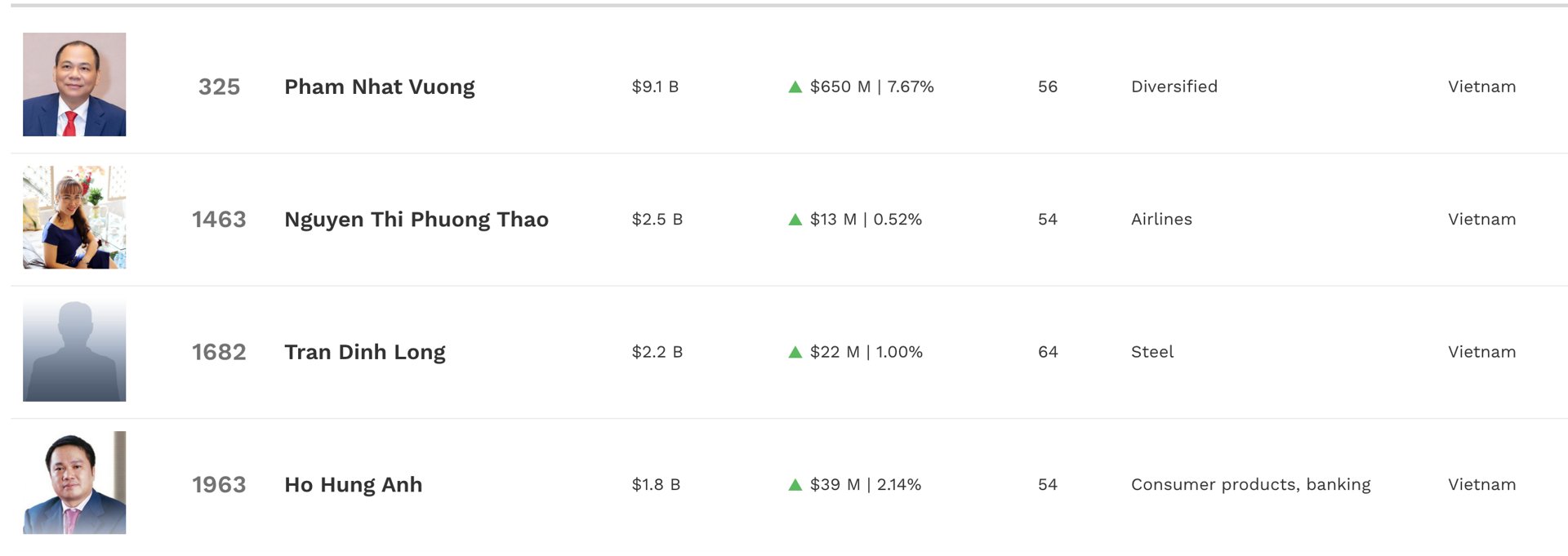
Task: Click Tran Dinh Long's placeholder silhouette image
Action: point(74,349)
